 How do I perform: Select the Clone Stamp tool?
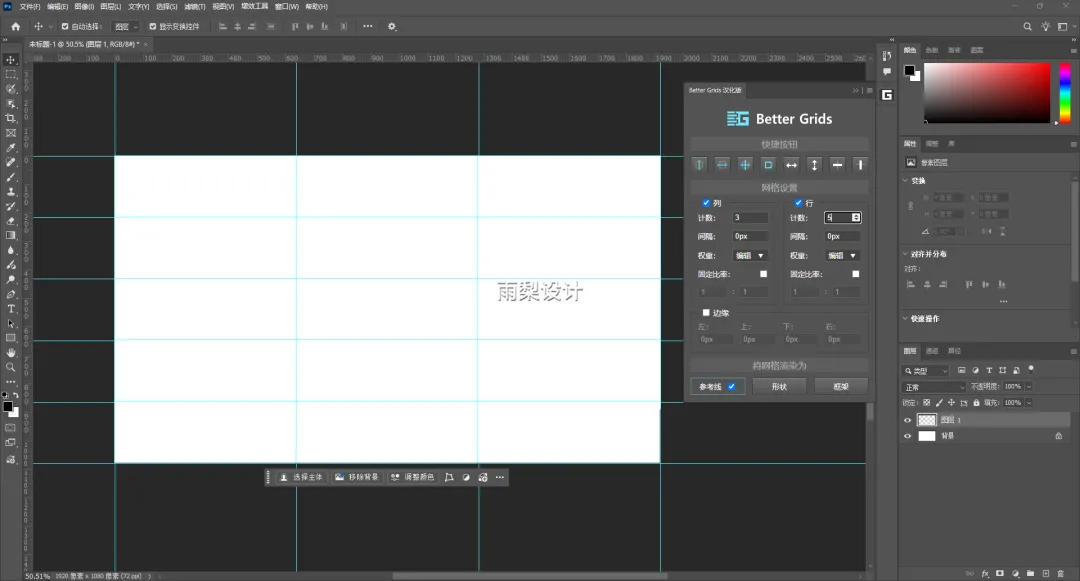pyautogui.click(x=11, y=191)
